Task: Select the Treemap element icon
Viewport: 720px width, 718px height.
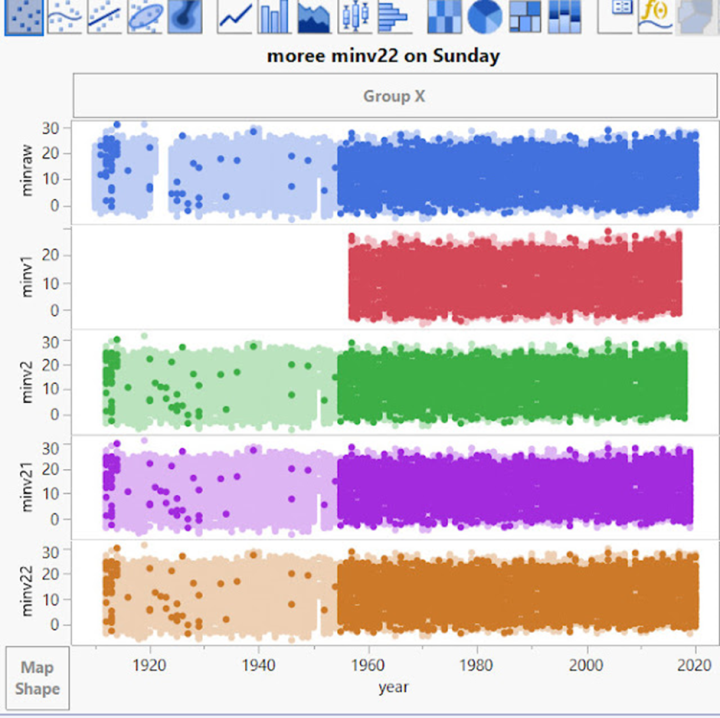Action: pos(524,15)
